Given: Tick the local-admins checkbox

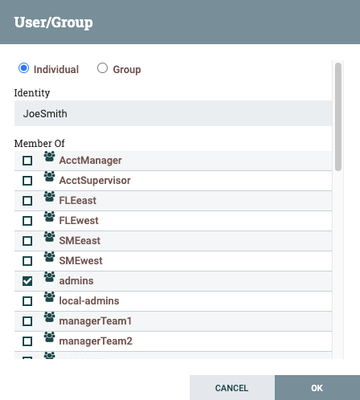Looking at the screenshot, I should (27, 301).
